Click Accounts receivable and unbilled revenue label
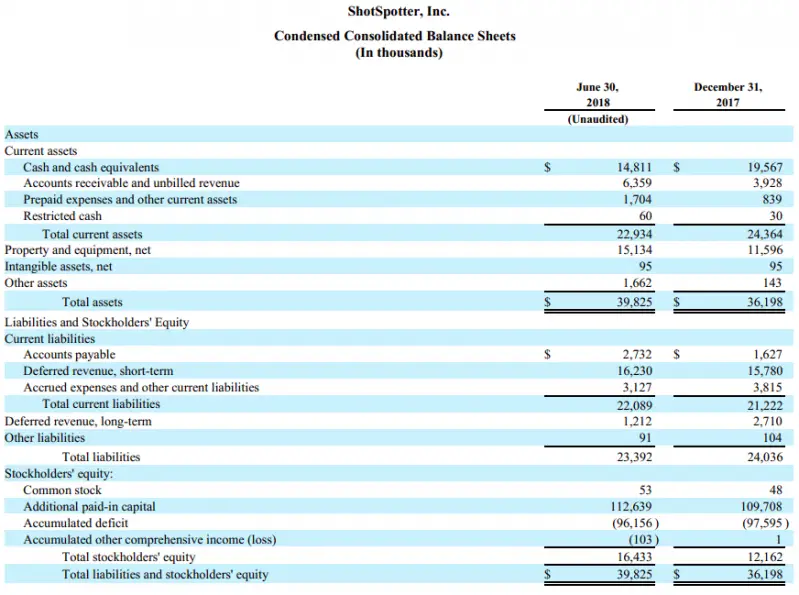Image resolution: width=799 pixels, height=595 pixels. coord(131,184)
